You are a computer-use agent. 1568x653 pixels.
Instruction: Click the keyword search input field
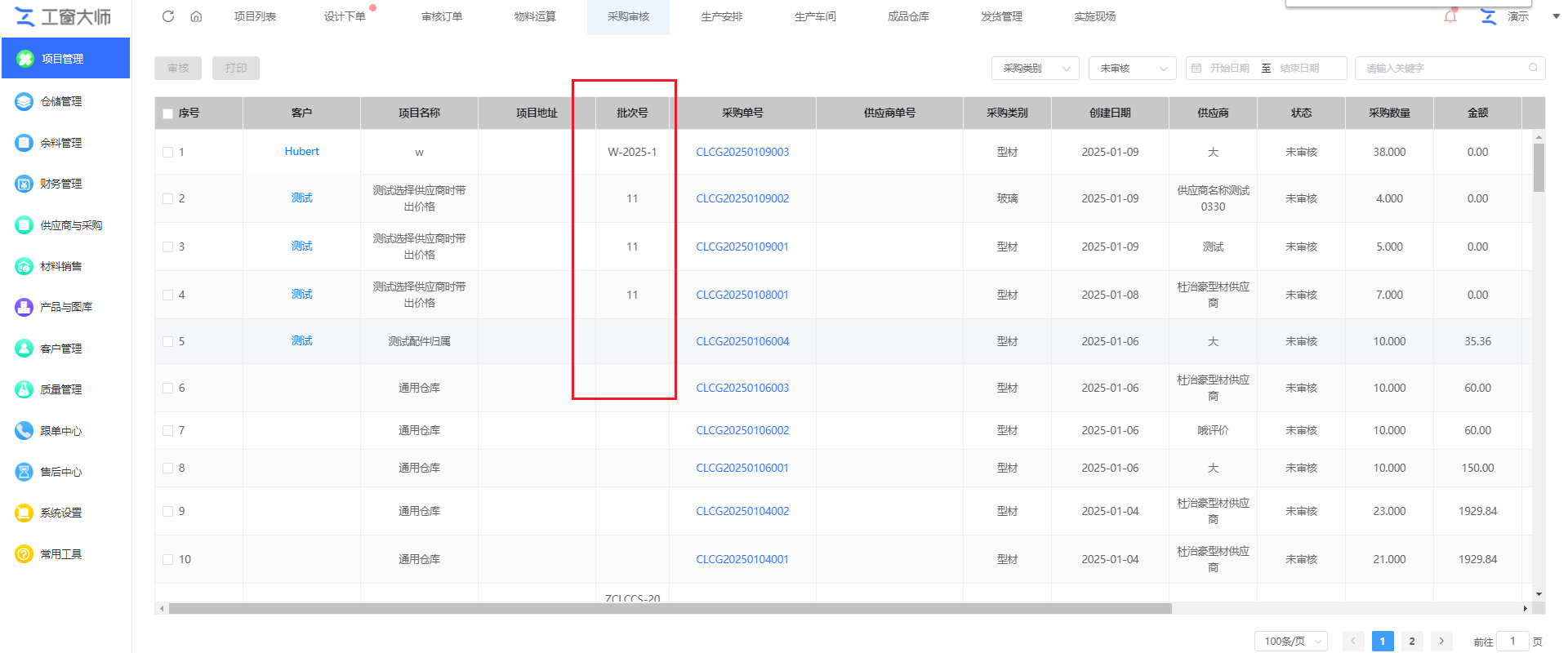pyautogui.click(x=1441, y=69)
